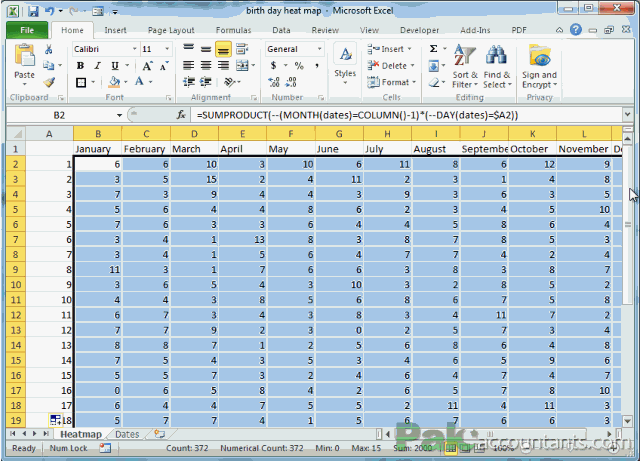Expand the formula bar
Viewport: 640px width, 461px height.
tap(627, 115)
